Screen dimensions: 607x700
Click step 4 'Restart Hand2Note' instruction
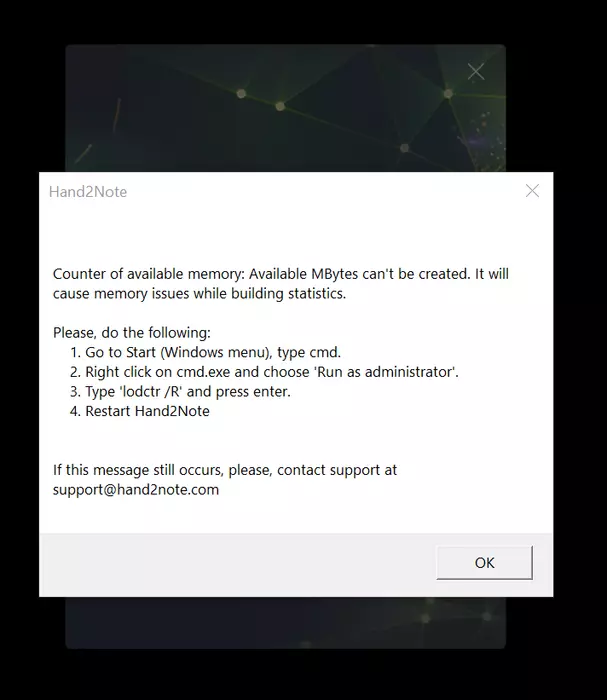click(x=140, y=411)
